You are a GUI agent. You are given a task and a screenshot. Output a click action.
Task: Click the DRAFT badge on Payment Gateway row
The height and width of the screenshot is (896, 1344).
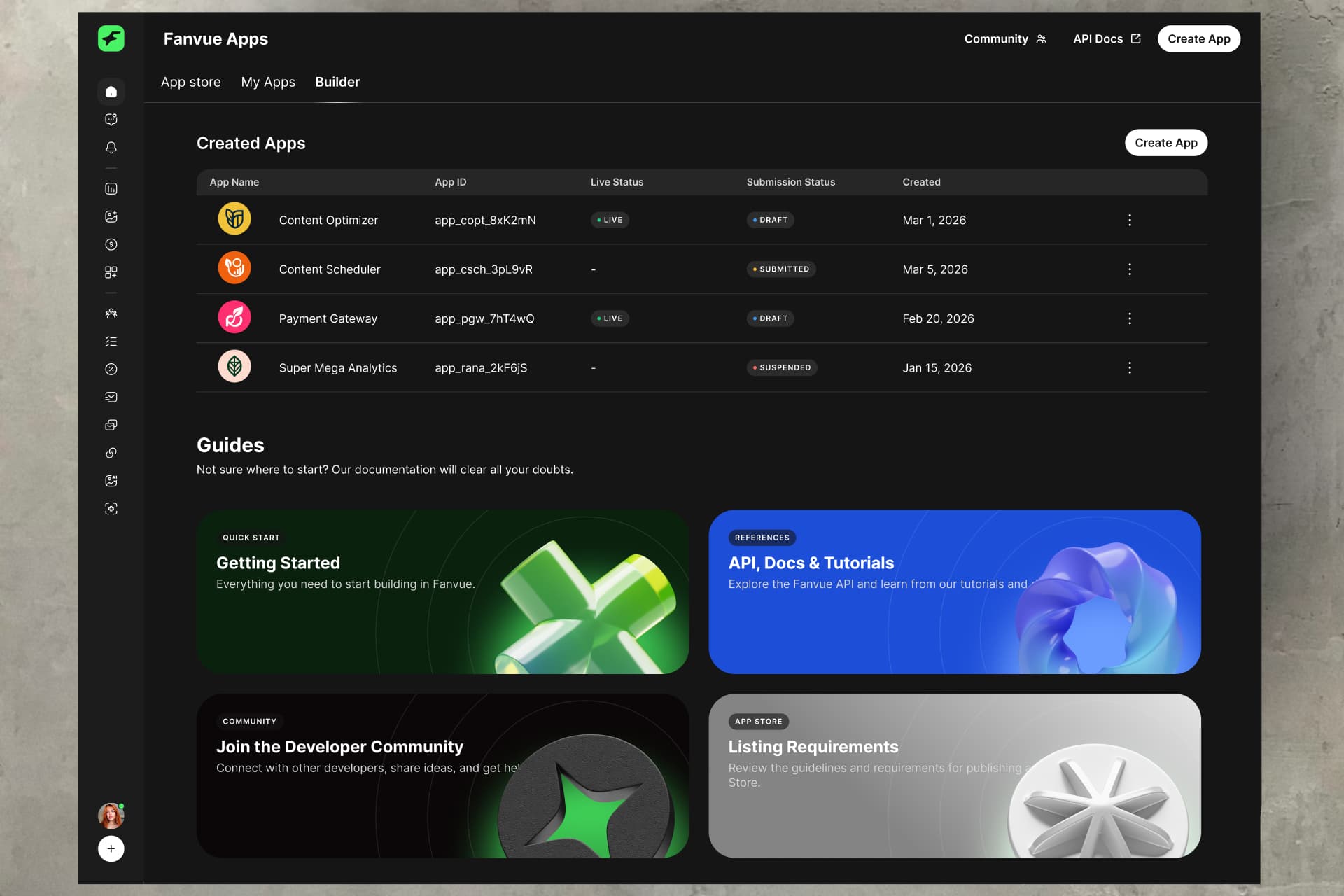tap(770, 318)
